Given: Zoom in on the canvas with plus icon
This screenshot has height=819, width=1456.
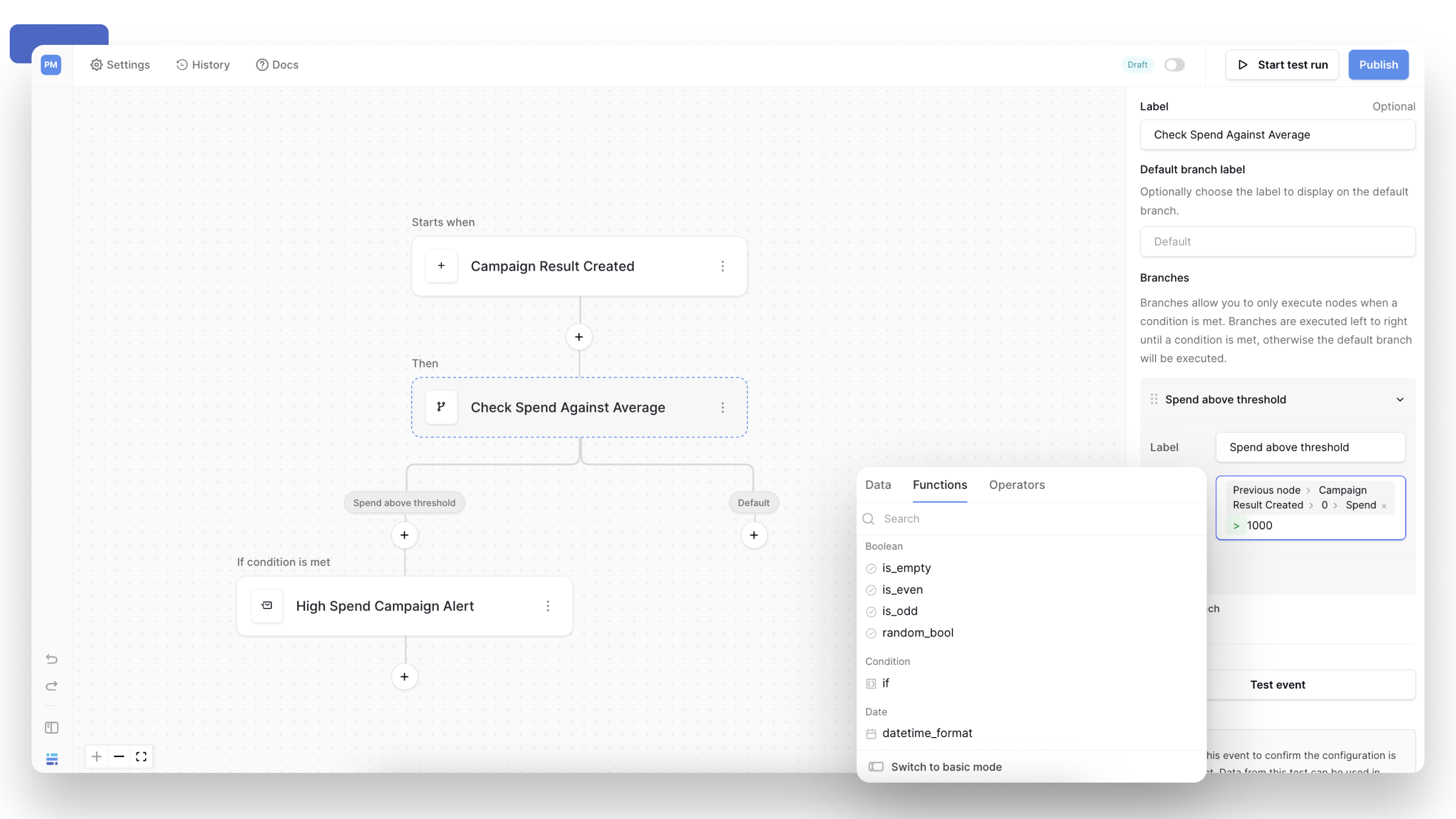Looking at the screenshot, I should click(96, 757).
